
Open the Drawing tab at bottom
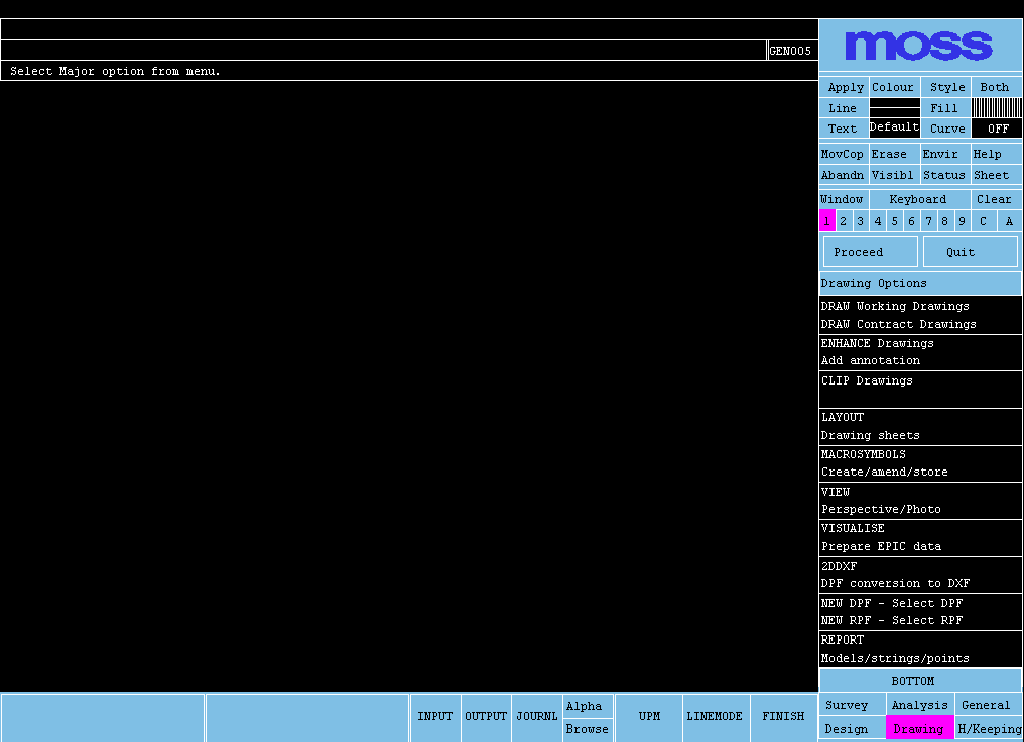pos(918,729)
